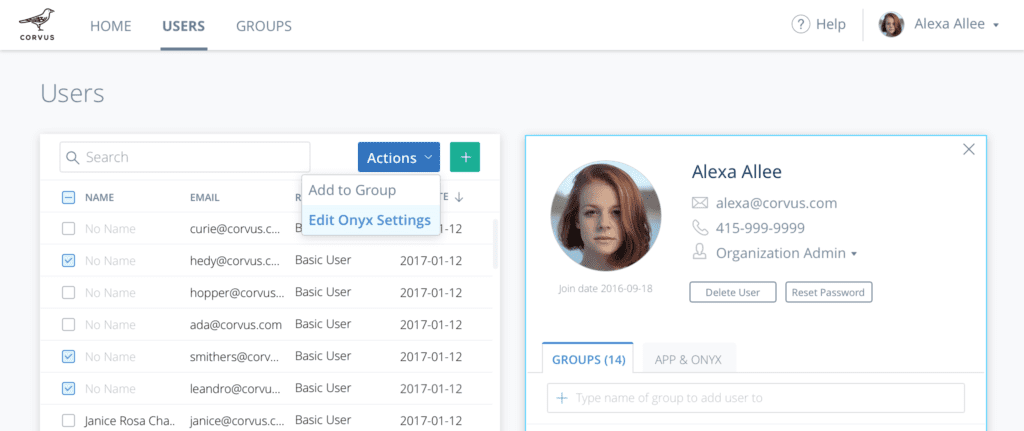Click the Reset Password button
Image resolution: width=1024 pixels, height=431 pixels.
click(x=828, y=293)
